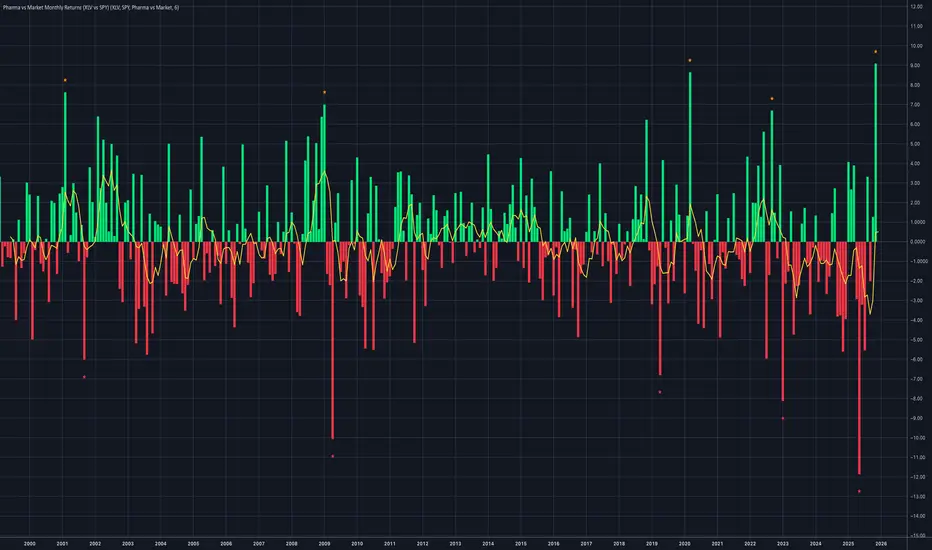This screenshot has height=550, width=932.
Task: Click the tallest green bar near late 2025
Action: click(x=876, y=150)
